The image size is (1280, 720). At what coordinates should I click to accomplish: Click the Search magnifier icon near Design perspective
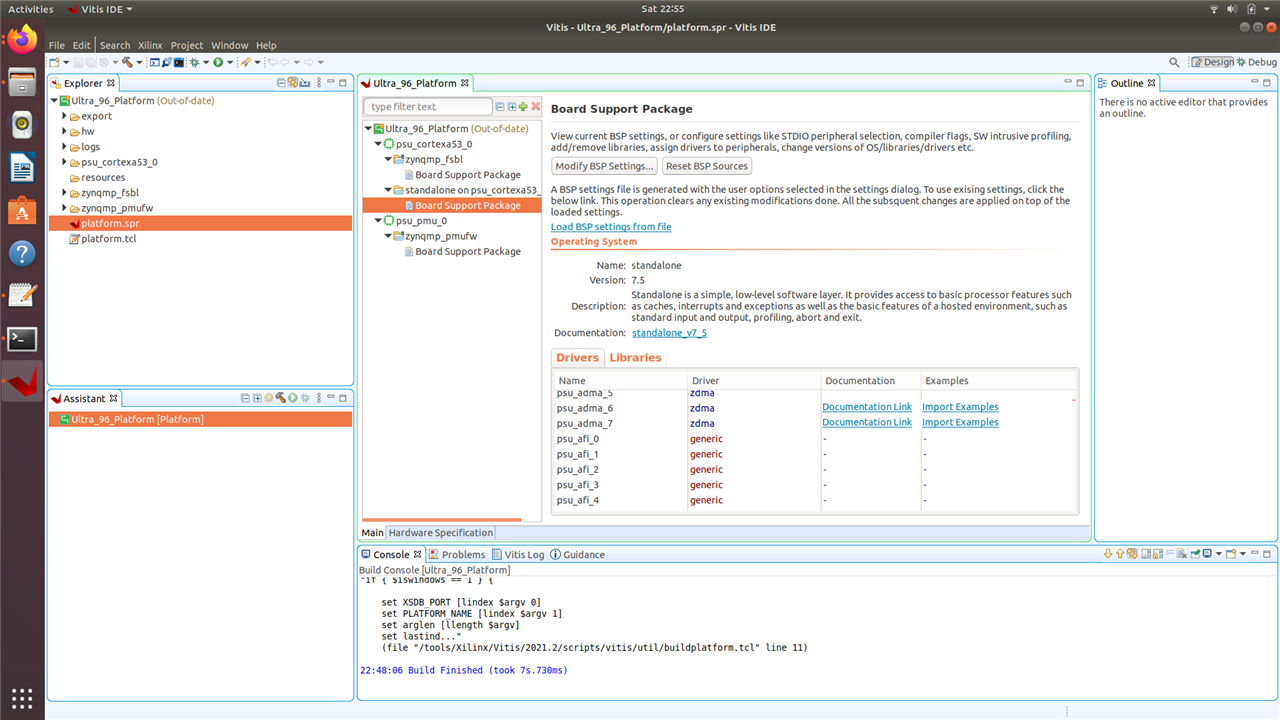[1174, 62]
